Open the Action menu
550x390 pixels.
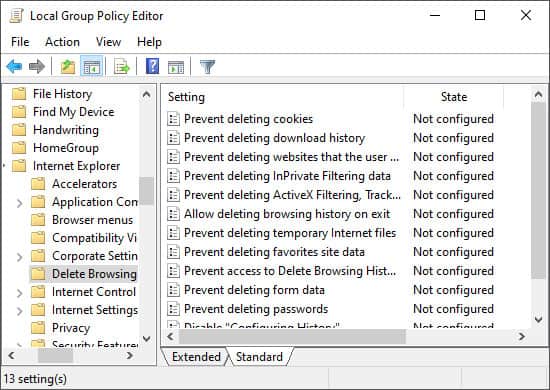click(62, 42)
